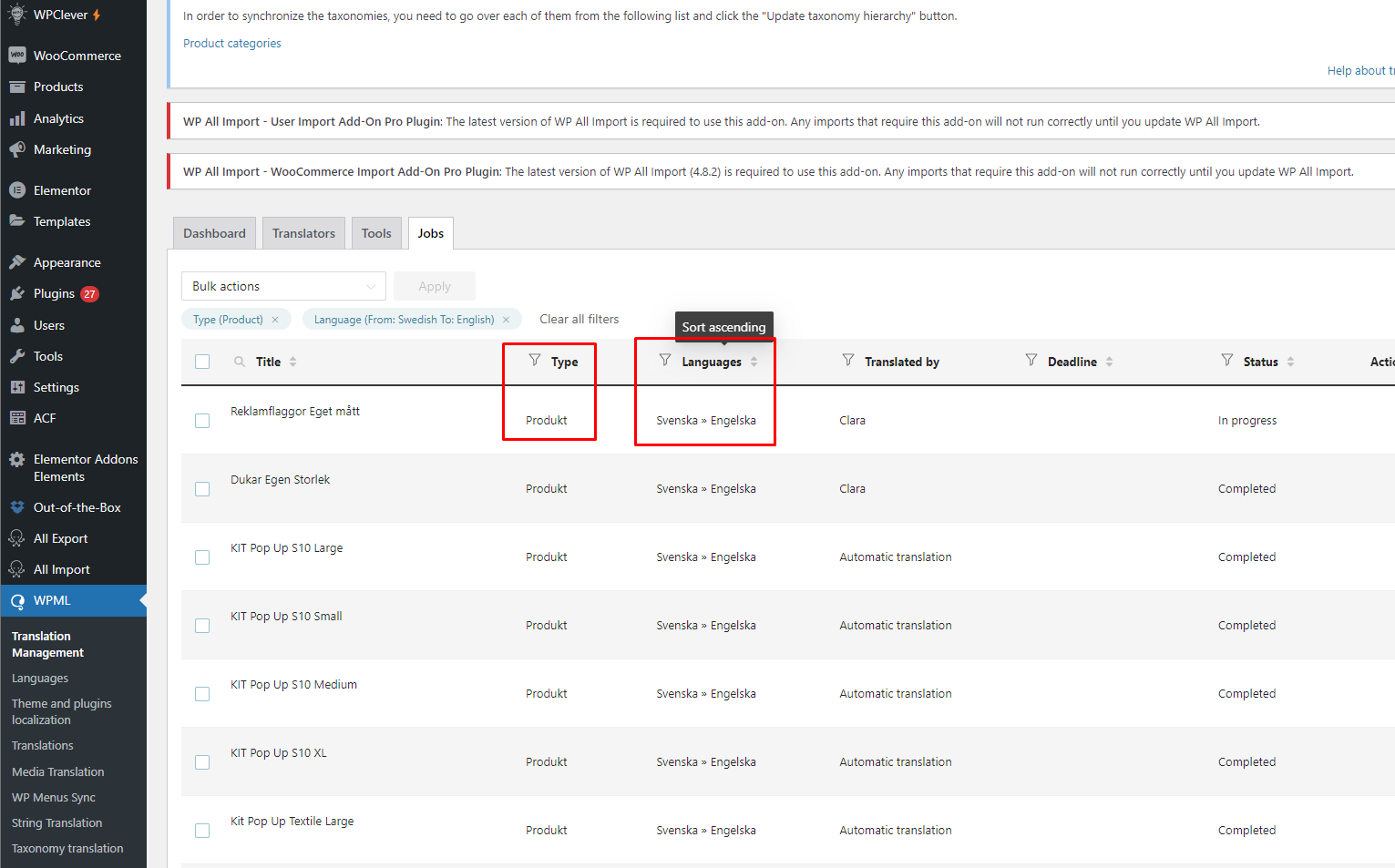
Task: Switch to the Dashboard tab
Action: click(x=214, y=233)
